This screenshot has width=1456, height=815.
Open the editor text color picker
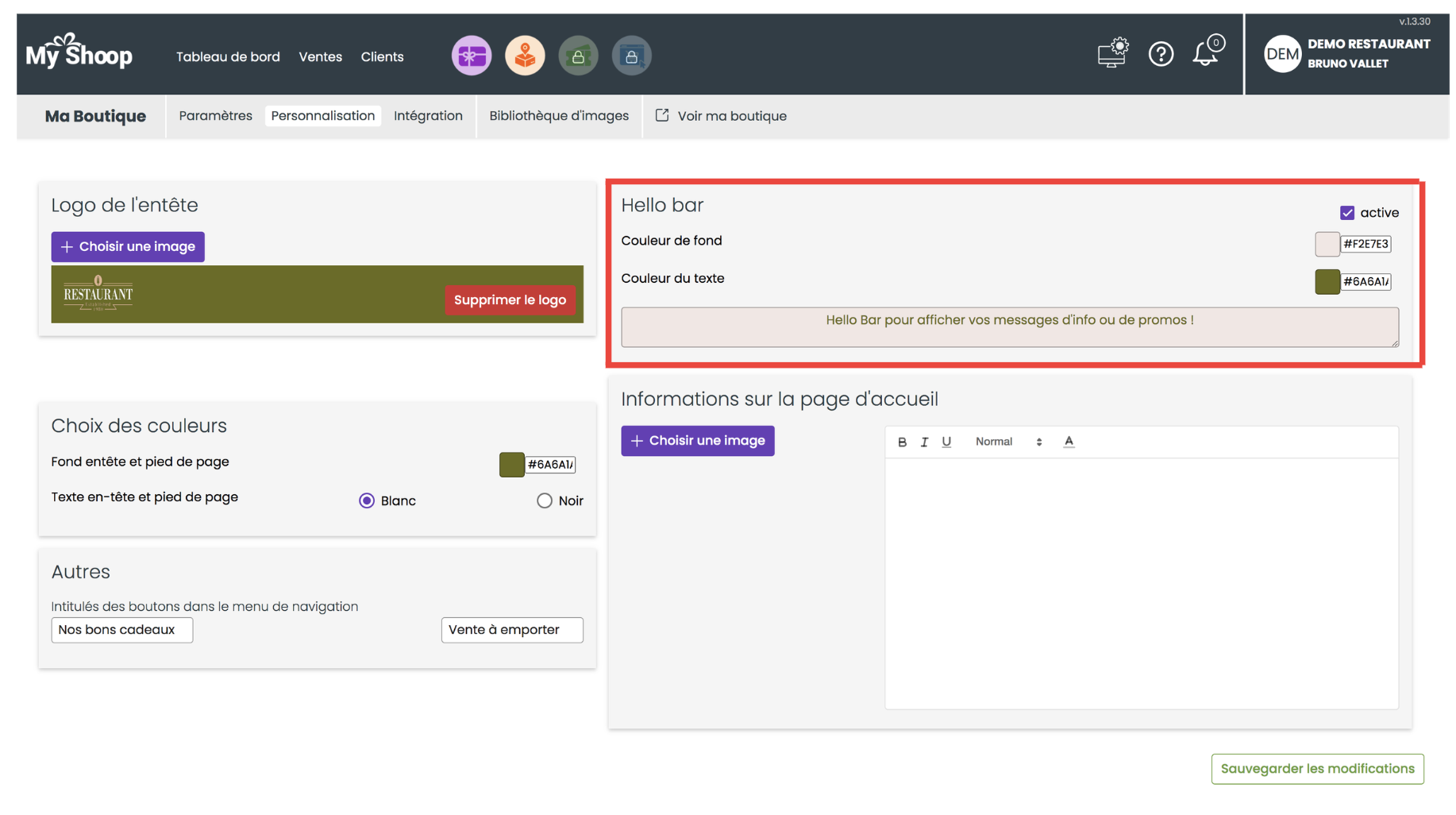coord(1069,442)
